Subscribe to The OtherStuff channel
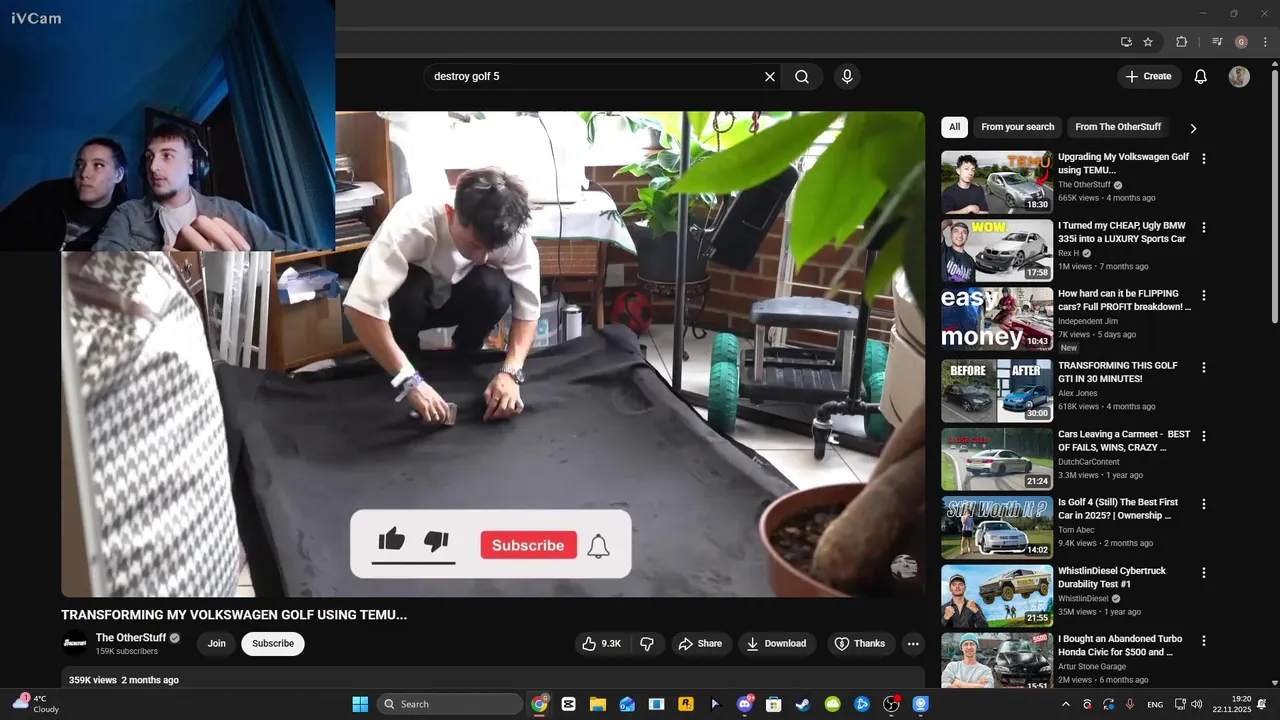Viewport: 1280px width, 720px height. (273, 643)
